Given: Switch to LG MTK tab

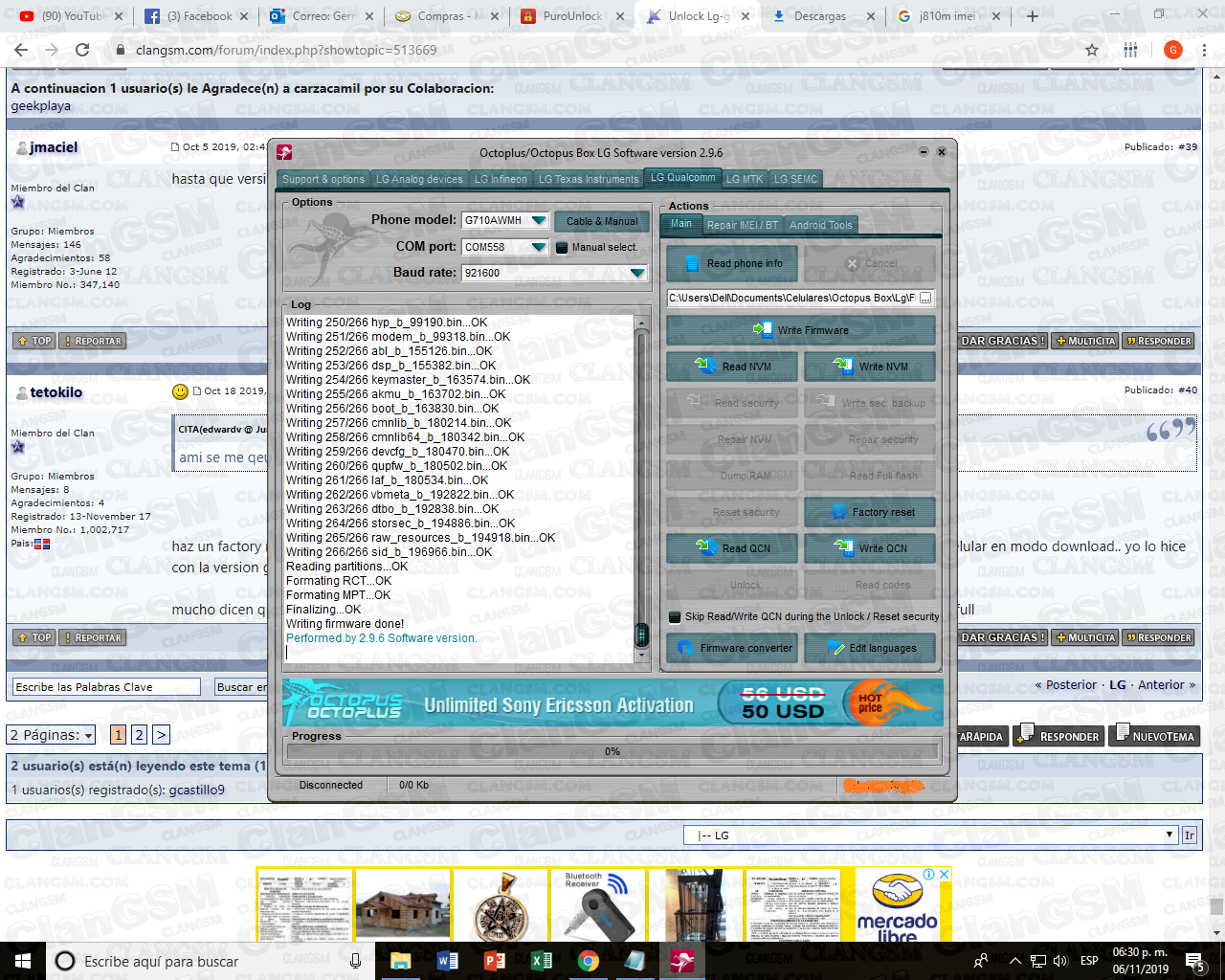Looking at the screenshot, I should click(x=745, y=179).
